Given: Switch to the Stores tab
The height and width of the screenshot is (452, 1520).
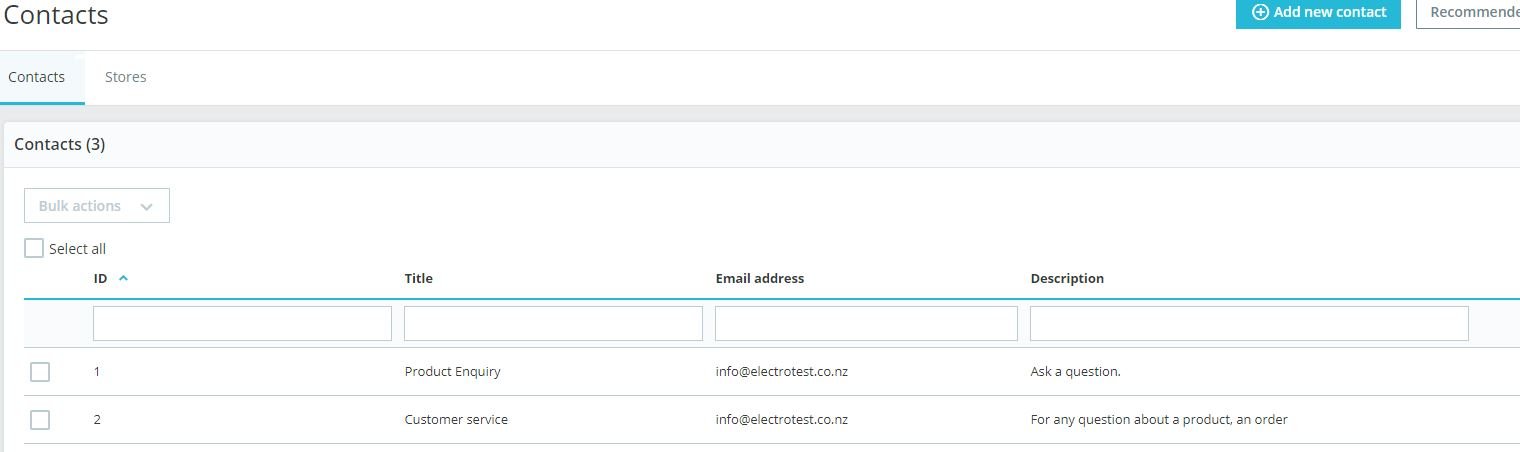Looking at the screenshot, I should click(126, 77).
